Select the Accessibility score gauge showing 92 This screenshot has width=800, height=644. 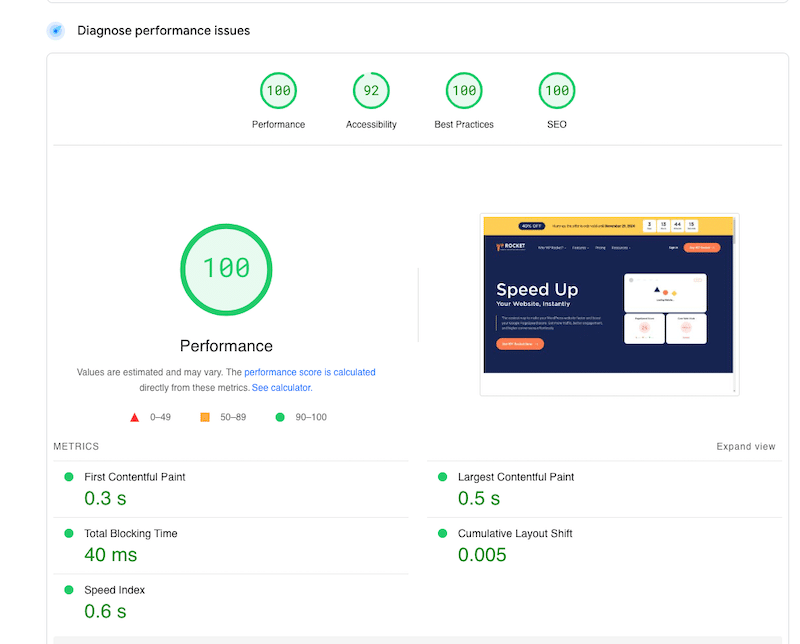(371, 91)
